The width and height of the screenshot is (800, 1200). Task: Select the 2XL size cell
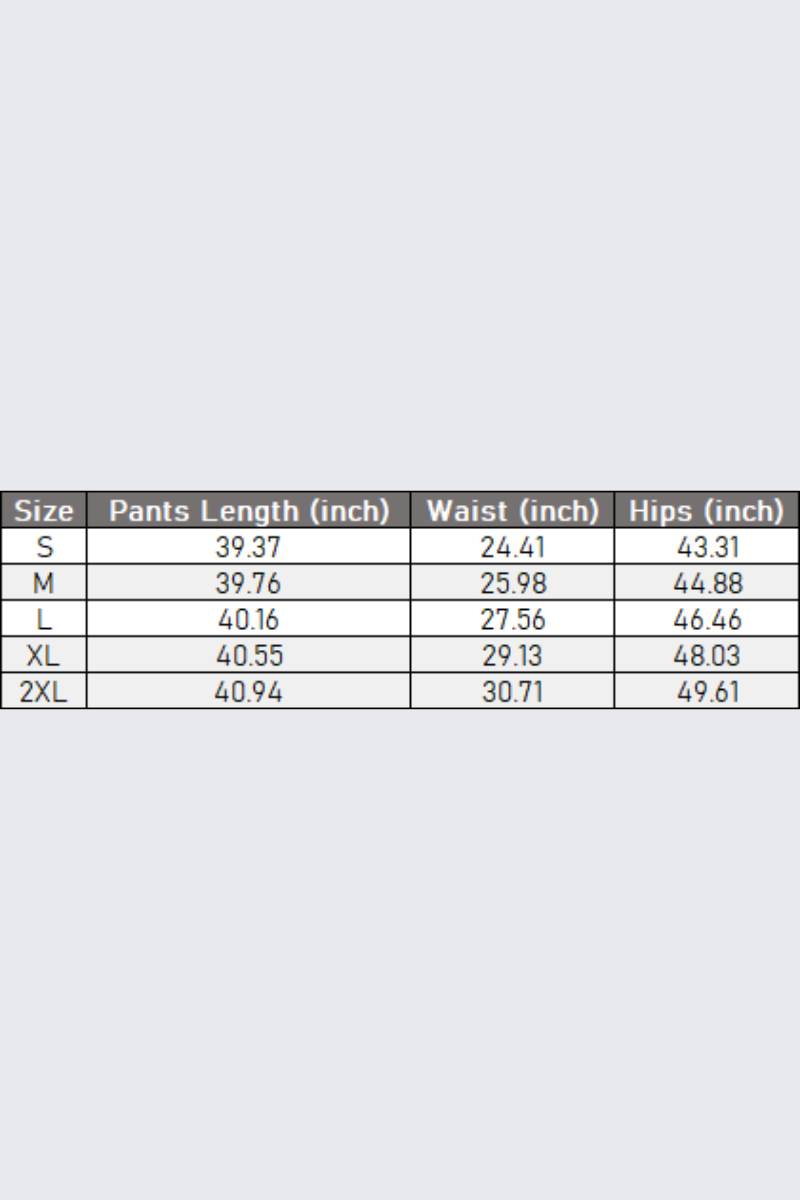point(44,691)
